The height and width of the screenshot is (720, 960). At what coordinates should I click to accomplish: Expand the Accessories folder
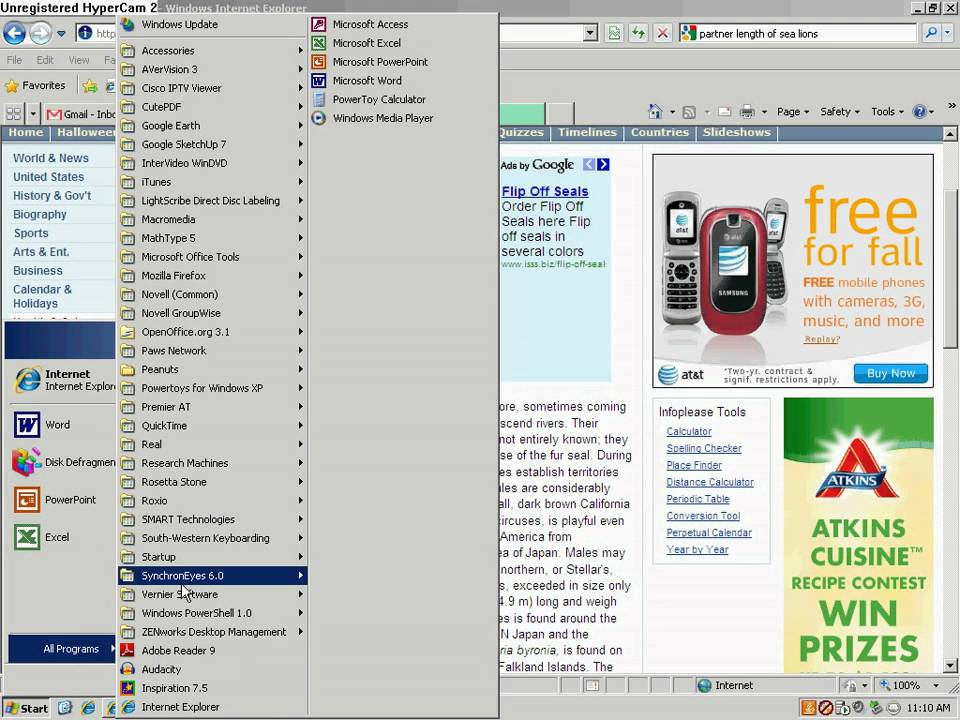212,51
